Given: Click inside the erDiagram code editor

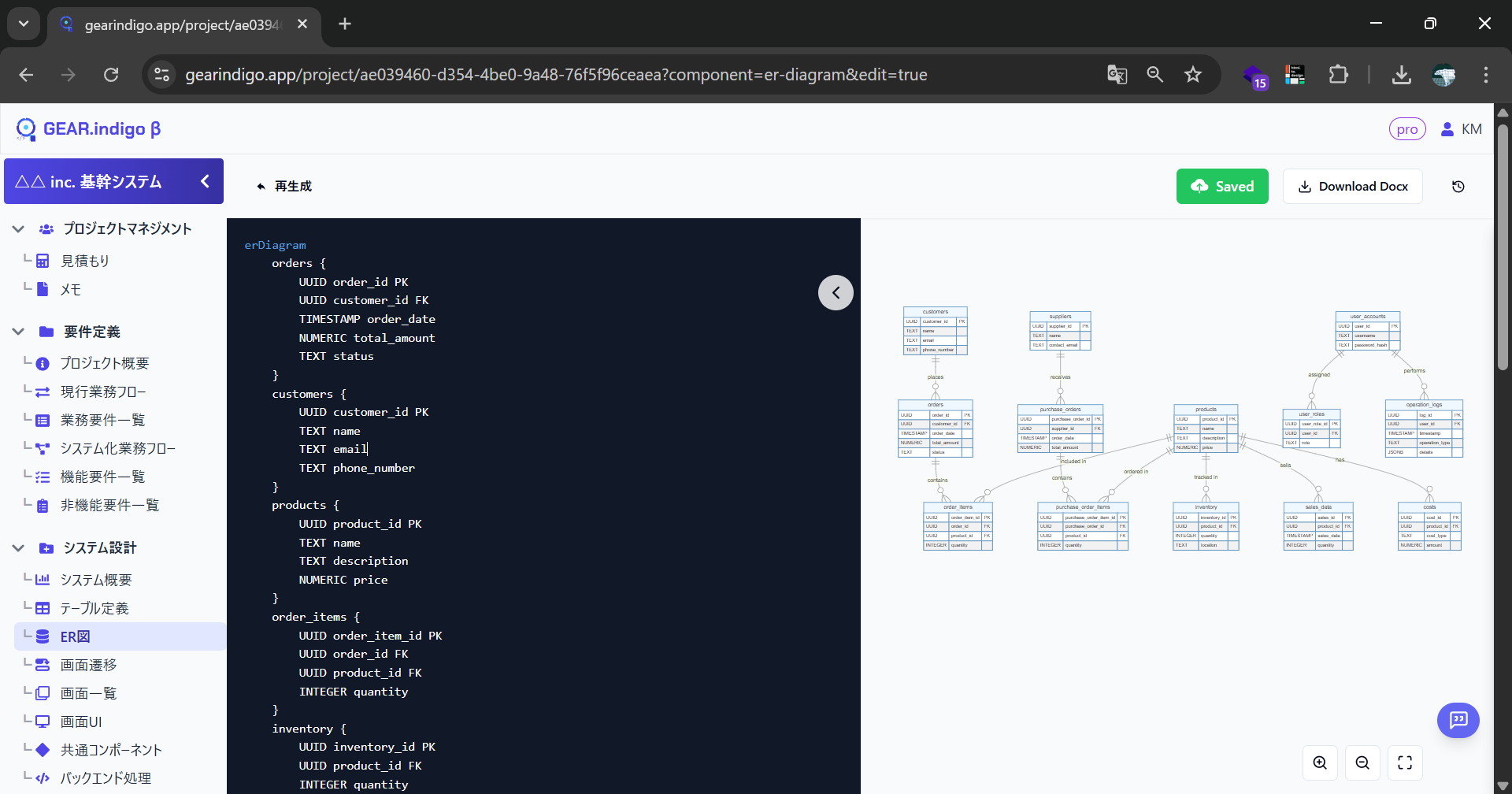Looking at the screenshot, I should coord(543,504).
